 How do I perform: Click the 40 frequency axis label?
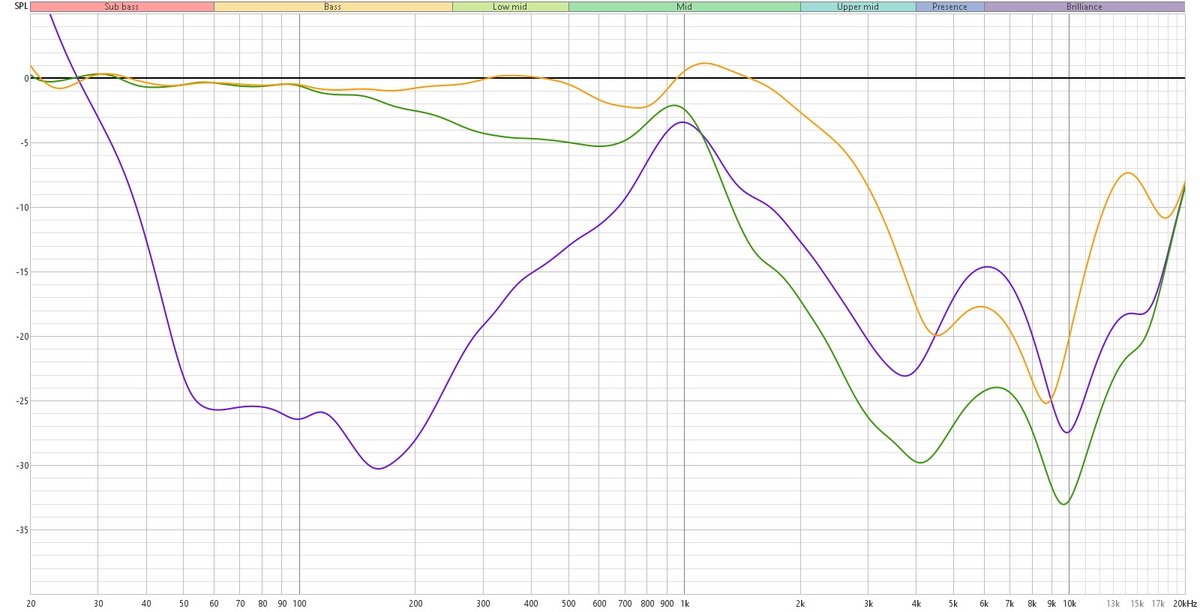[x=146, y=604]
